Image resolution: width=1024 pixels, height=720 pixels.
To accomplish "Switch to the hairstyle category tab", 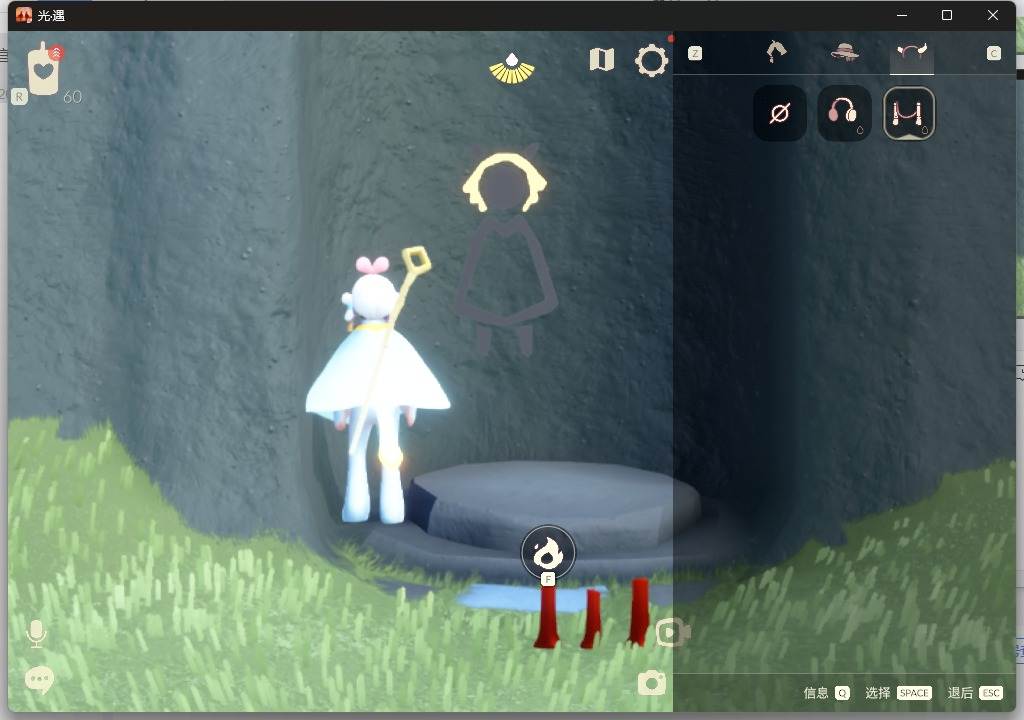I will pos(776,52).
